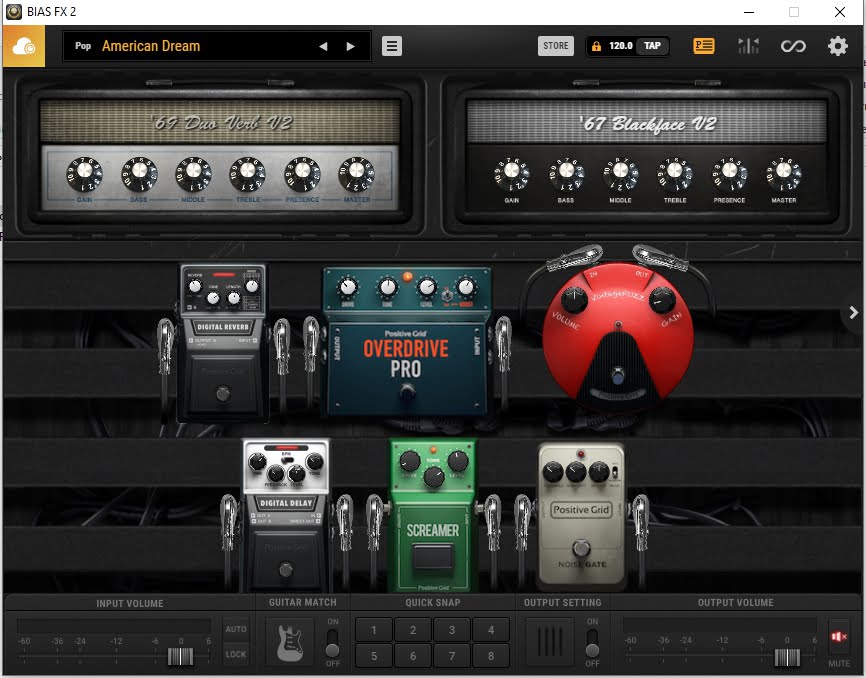This screenshot has height=678, width=866.
Task: Flip the Boost switch on Overdrive Pro
Action: point(447,295)
